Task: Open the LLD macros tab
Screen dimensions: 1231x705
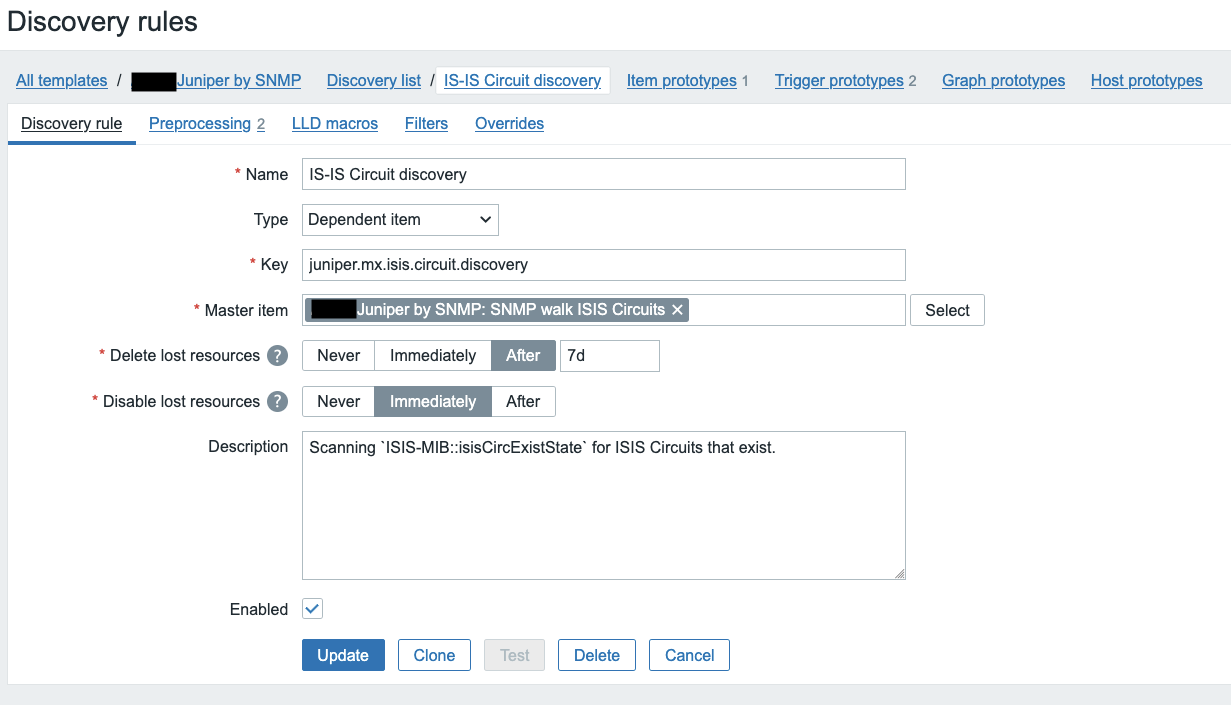Action: [335, 124]
